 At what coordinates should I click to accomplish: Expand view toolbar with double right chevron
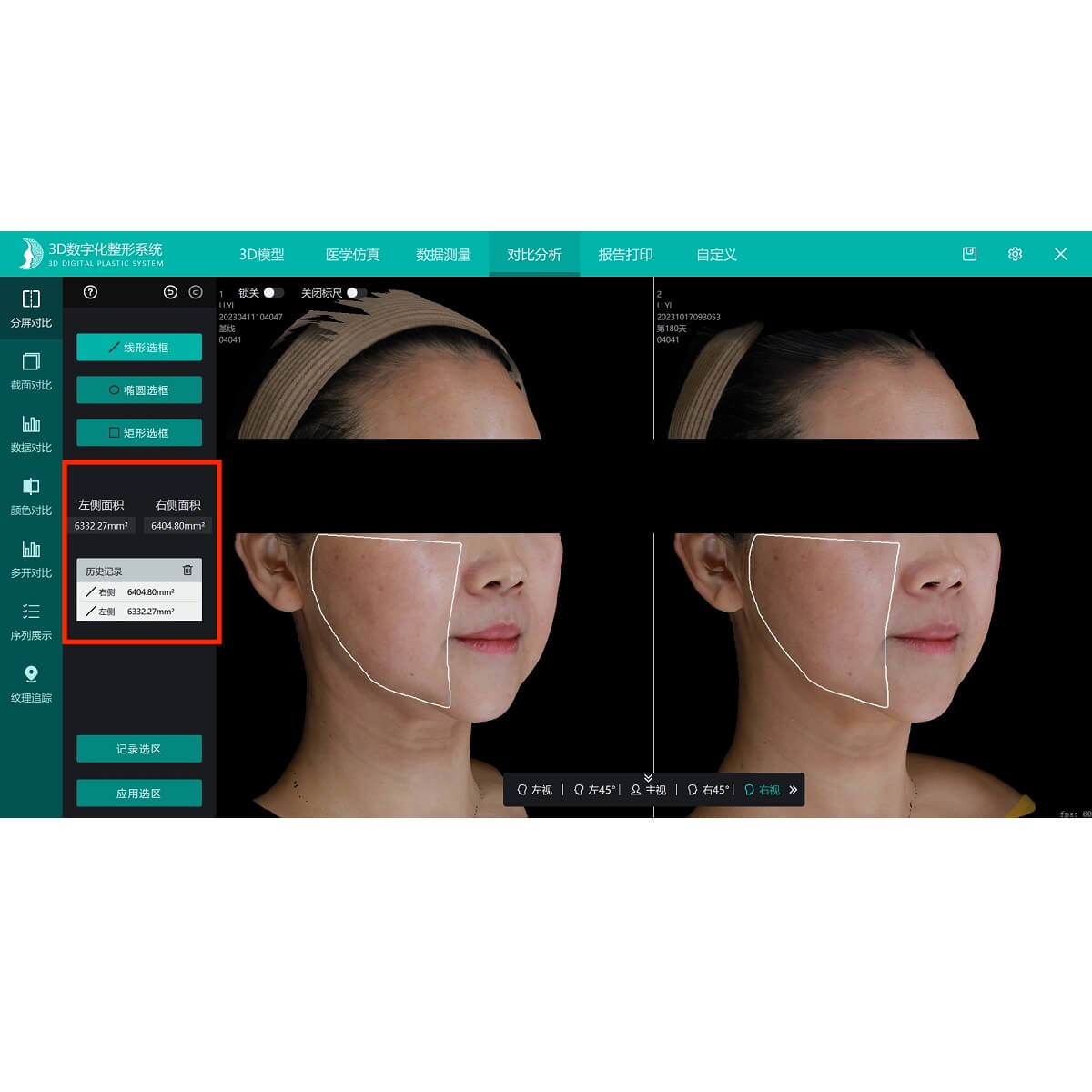793,790
